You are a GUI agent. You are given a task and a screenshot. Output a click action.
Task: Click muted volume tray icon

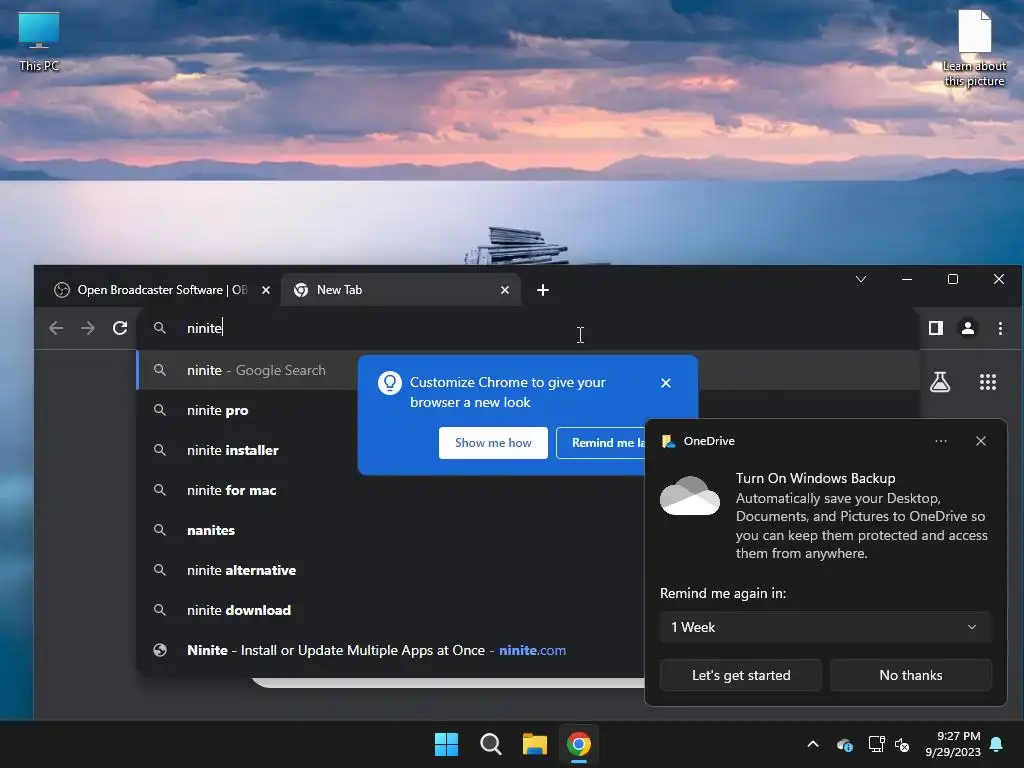coord(902,744)
